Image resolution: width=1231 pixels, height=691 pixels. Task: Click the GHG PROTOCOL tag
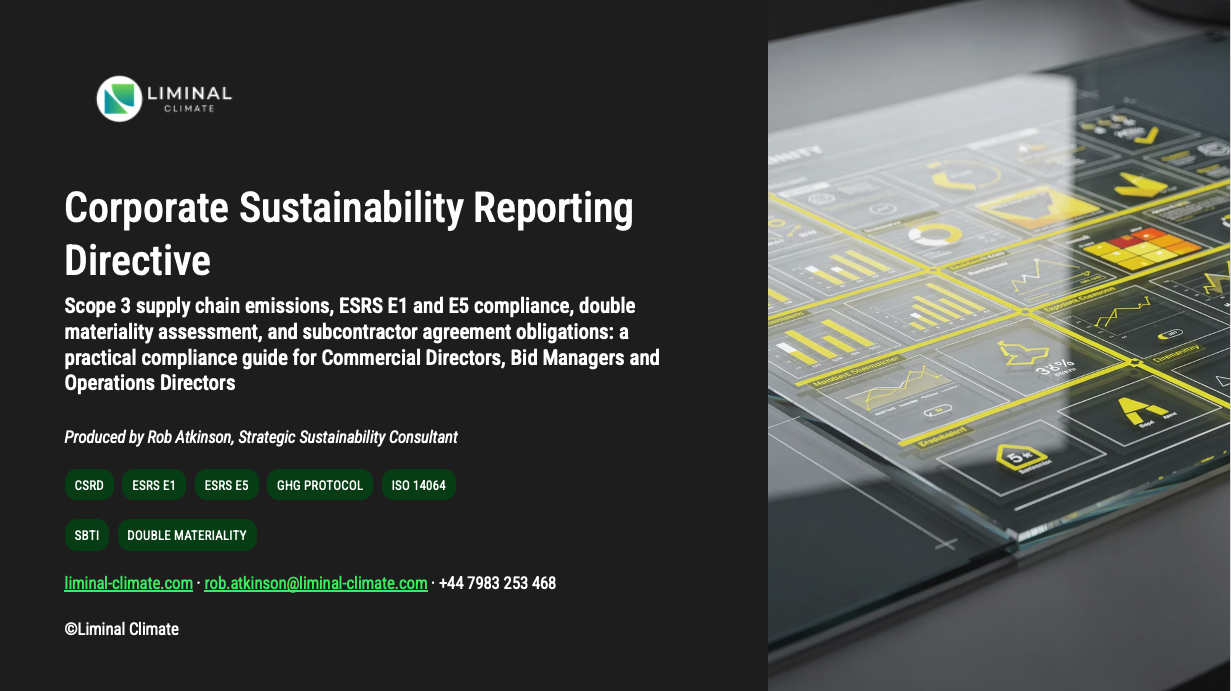pyautogui.click(x=320, y=485)
